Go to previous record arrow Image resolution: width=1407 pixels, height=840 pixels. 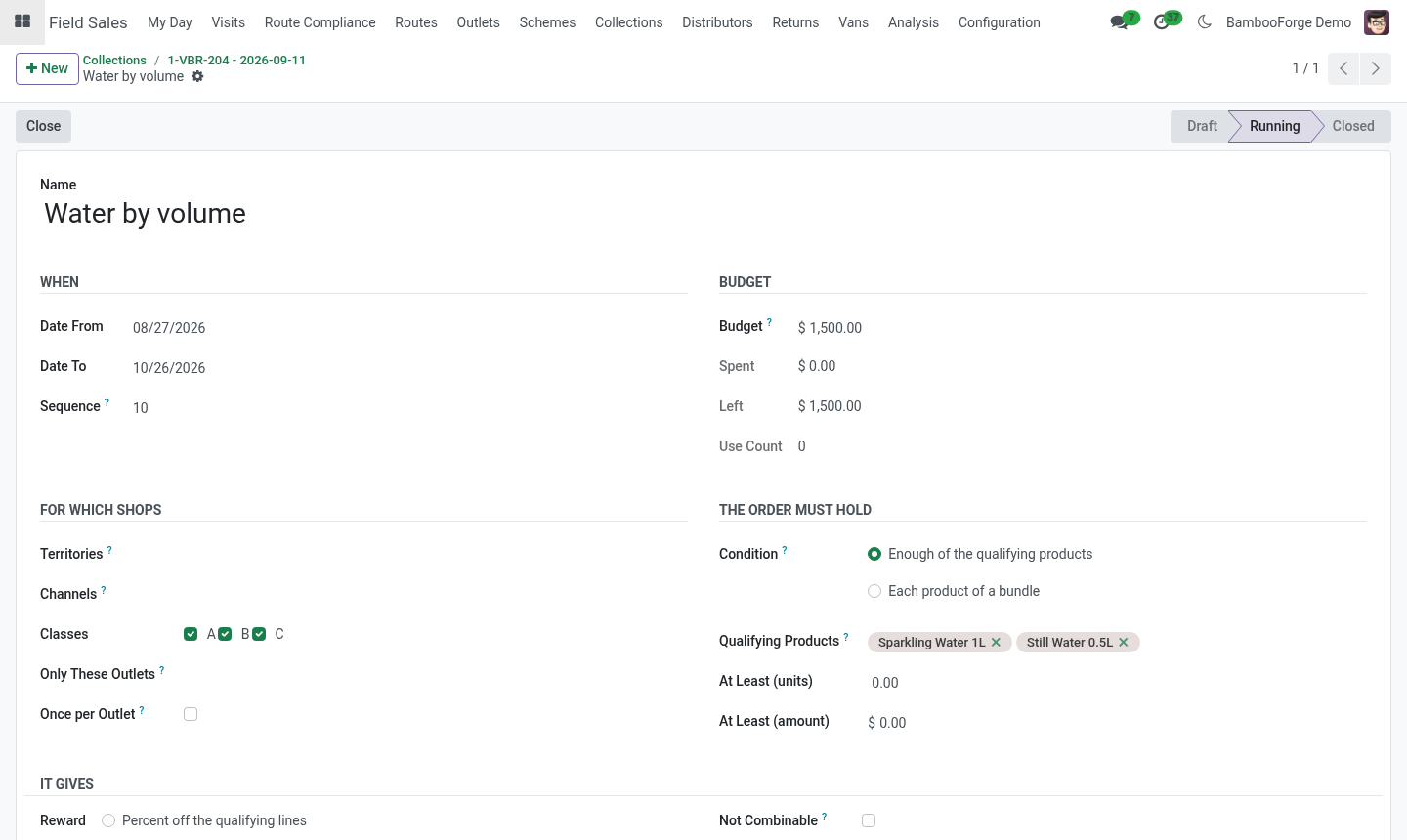click(1343, 68)
